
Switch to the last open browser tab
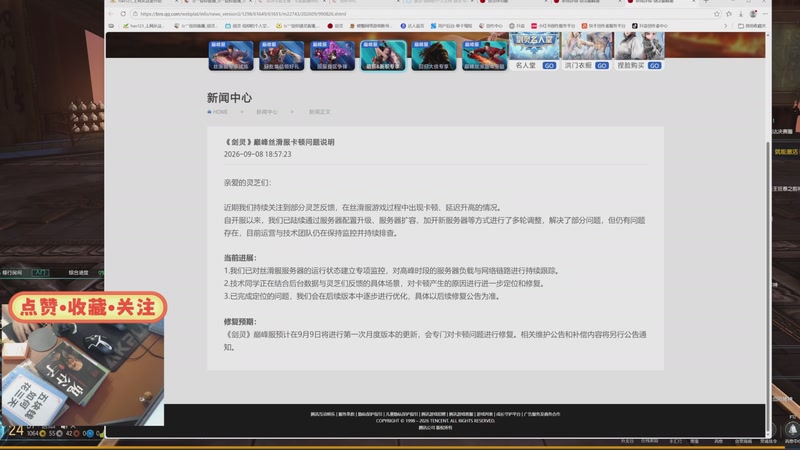coord(661,2)
